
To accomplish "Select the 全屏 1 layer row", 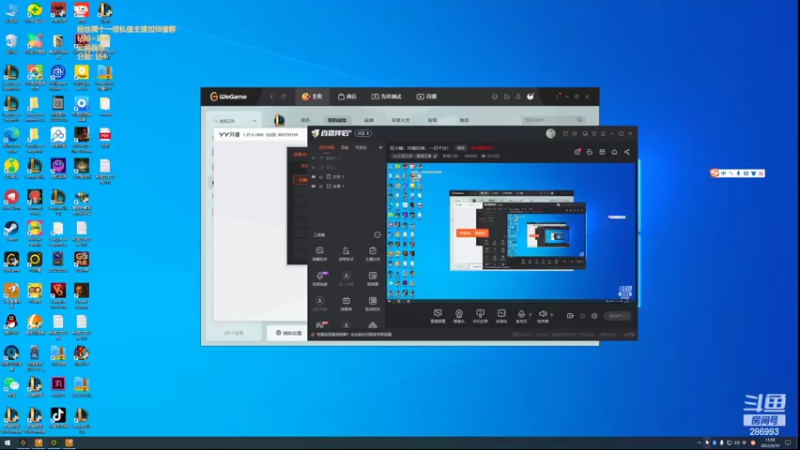I will 346,186.
